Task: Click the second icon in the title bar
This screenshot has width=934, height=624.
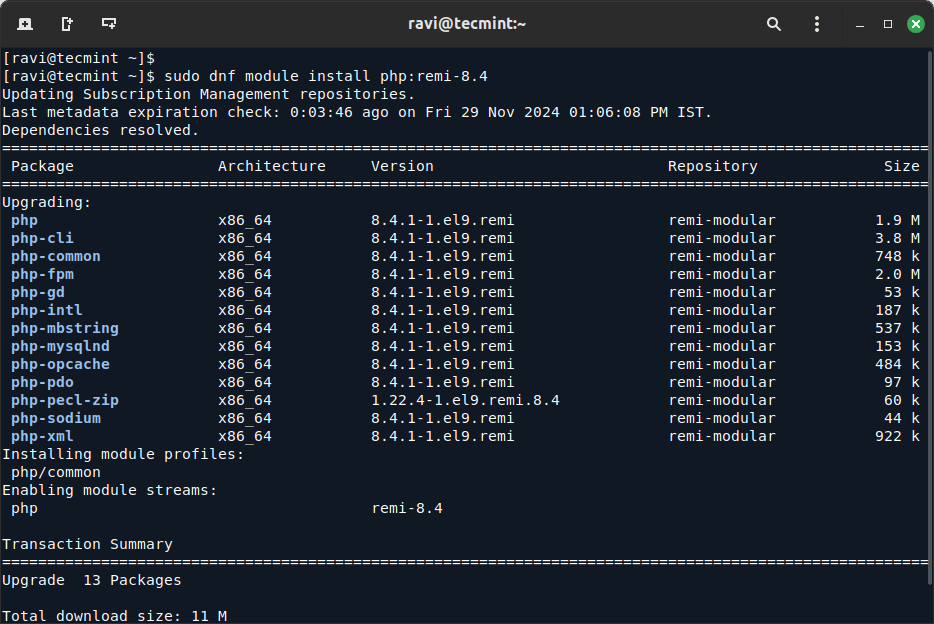Action: (x=67, y=24)
